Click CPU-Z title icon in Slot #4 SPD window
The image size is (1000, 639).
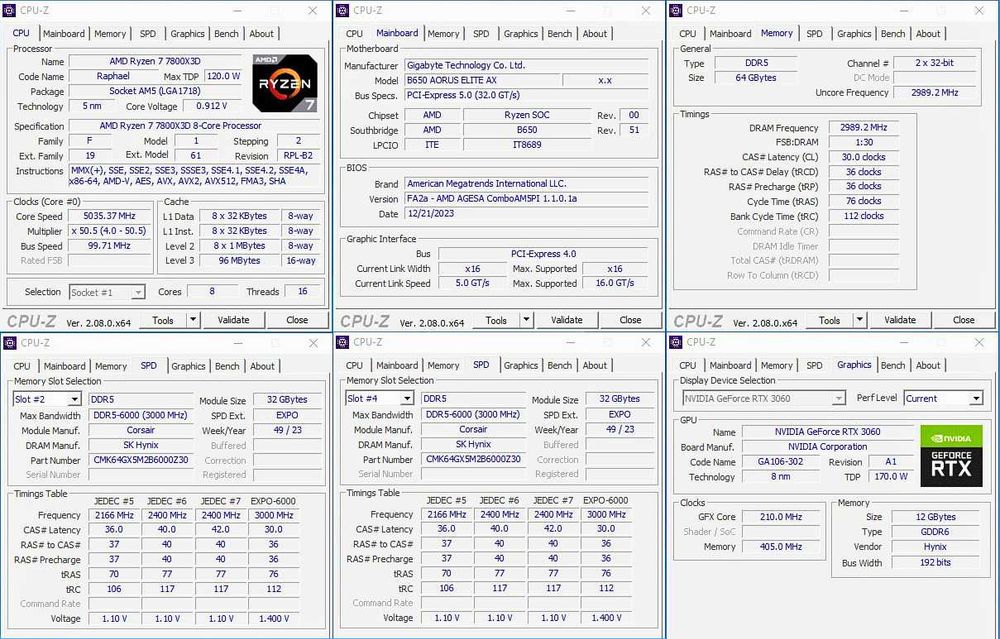[x=342, y=343]
